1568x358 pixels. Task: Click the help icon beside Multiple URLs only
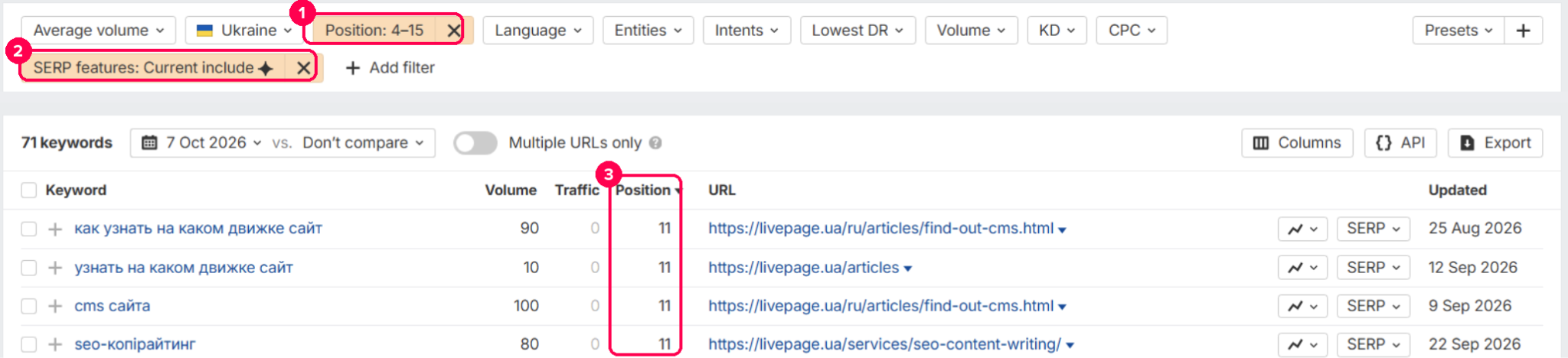(x=655, y=143)
